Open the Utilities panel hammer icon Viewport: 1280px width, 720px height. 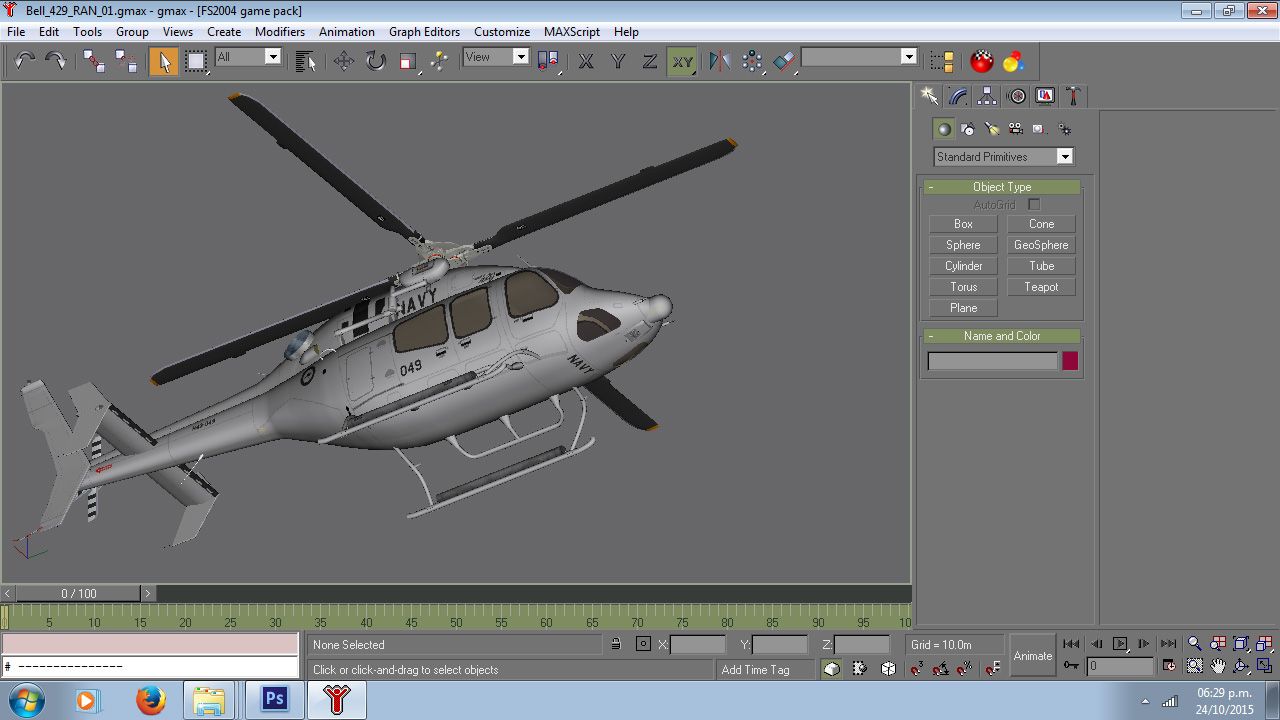(x=1073, y=95)
